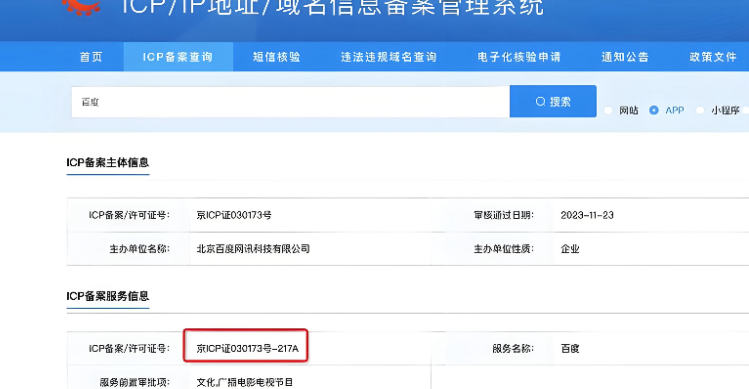
Task: Open the 政策文件 tab
Action: point(713,57)
